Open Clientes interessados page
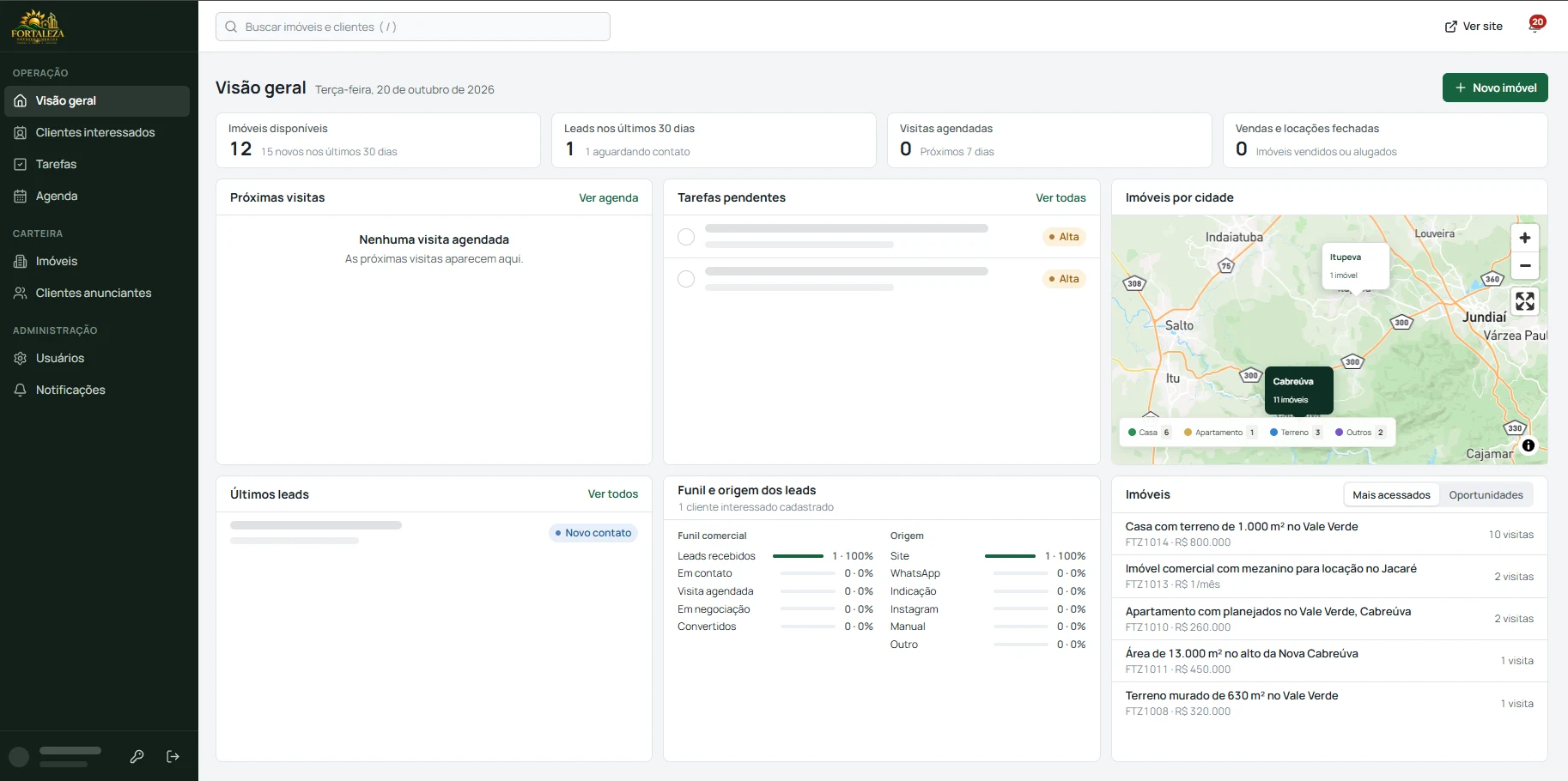This screenshot has width=1568, height=781. click(97, 132)
